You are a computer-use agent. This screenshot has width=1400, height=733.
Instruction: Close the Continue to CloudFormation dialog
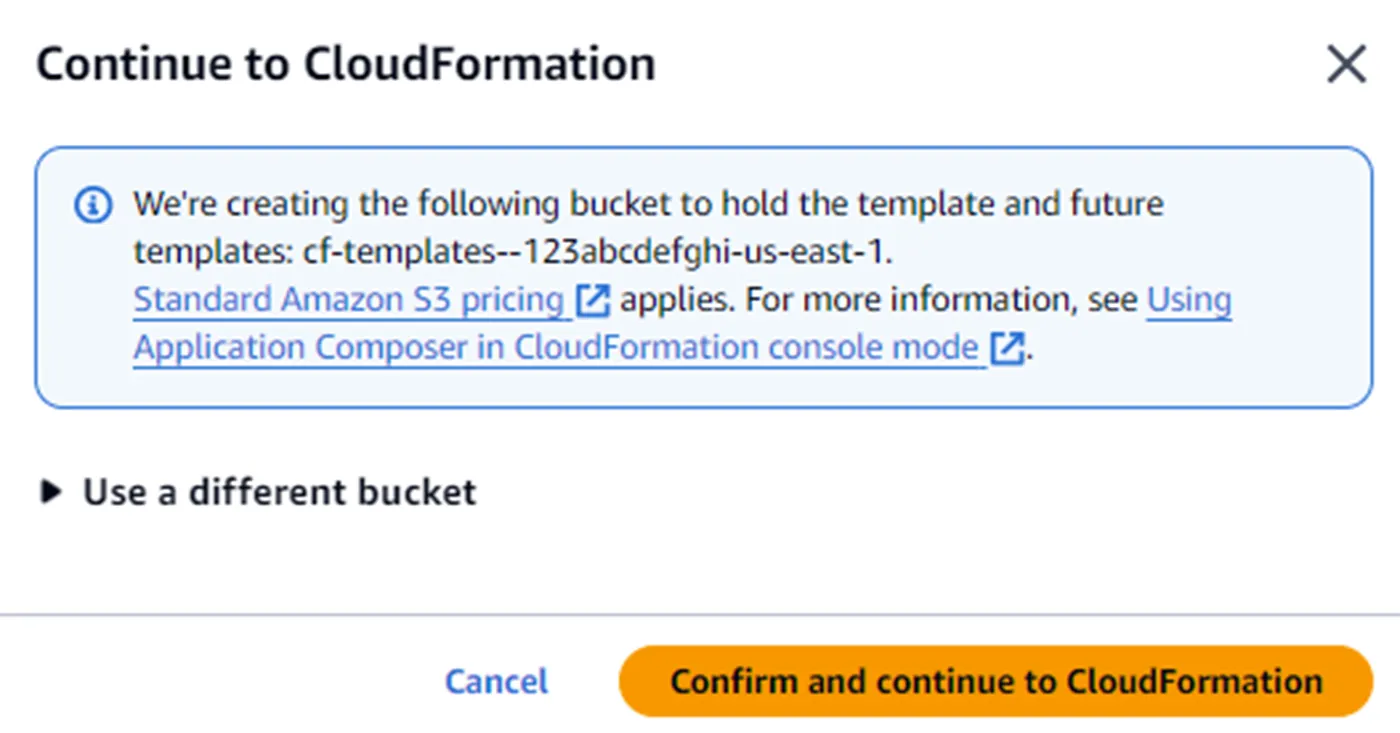pyautogui.click(x=1346, y=66)
